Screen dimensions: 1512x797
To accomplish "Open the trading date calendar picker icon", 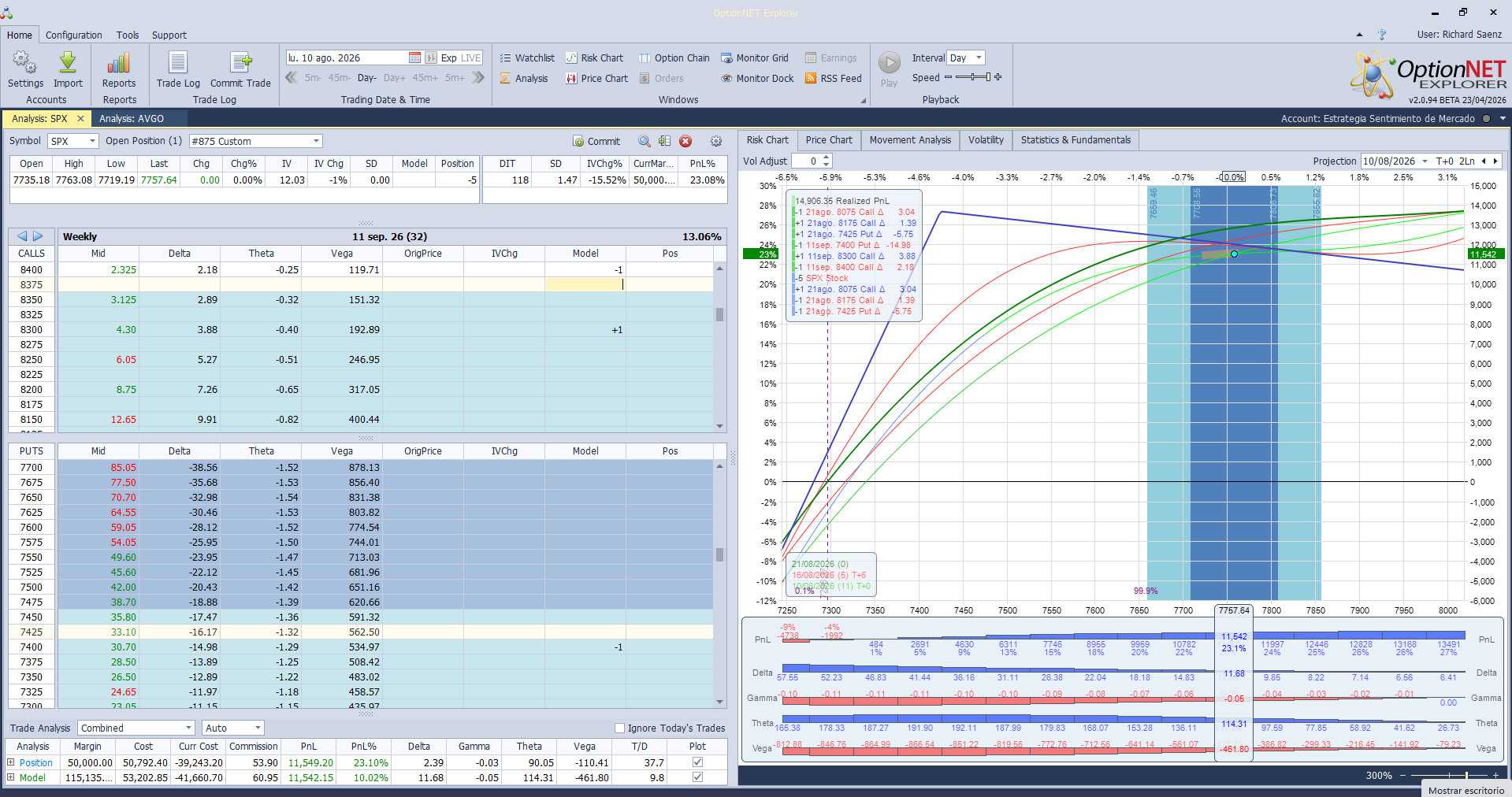I will click(x=414, y=57).
